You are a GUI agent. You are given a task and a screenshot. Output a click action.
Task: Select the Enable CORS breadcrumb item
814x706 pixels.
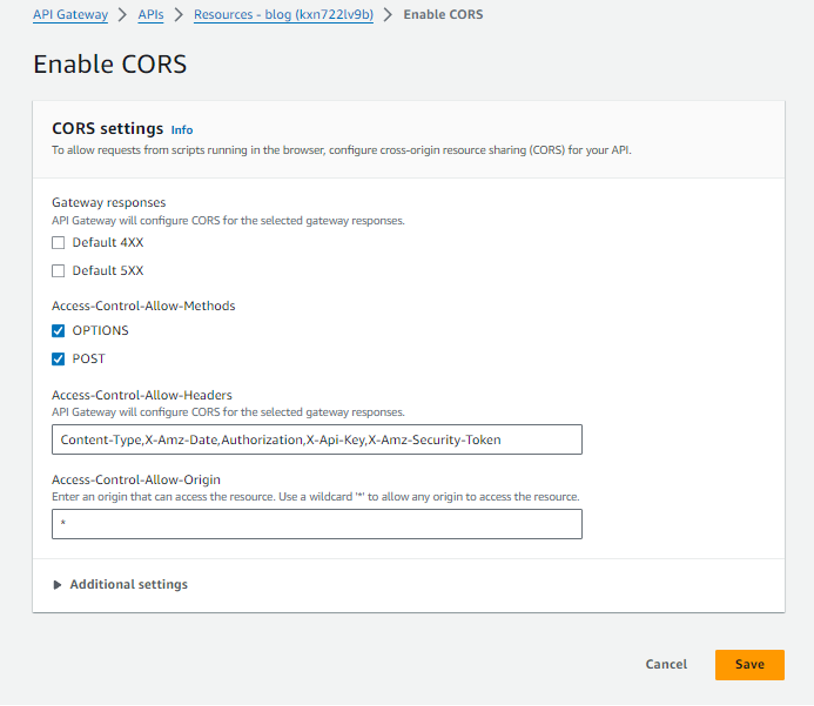[443, 15]
